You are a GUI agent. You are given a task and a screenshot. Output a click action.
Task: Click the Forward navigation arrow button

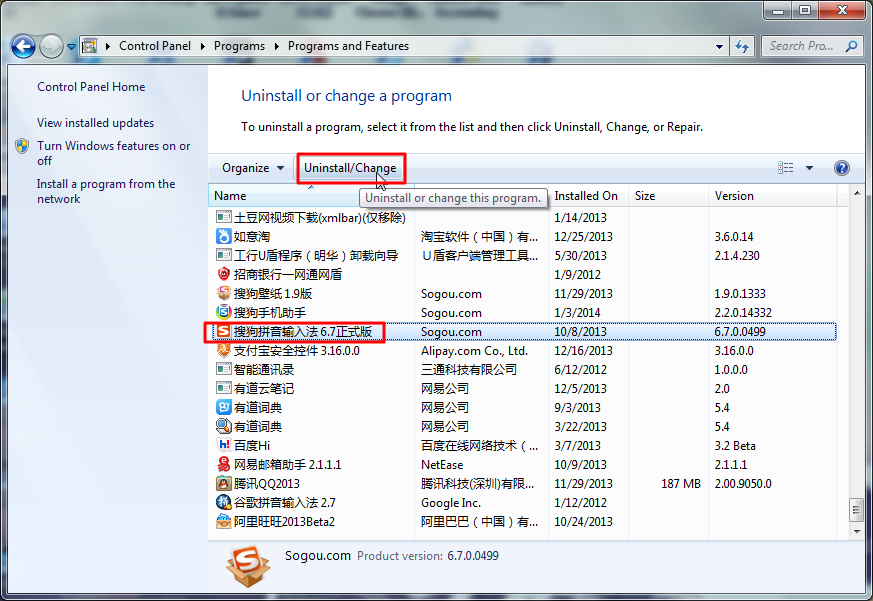(51, 46)
